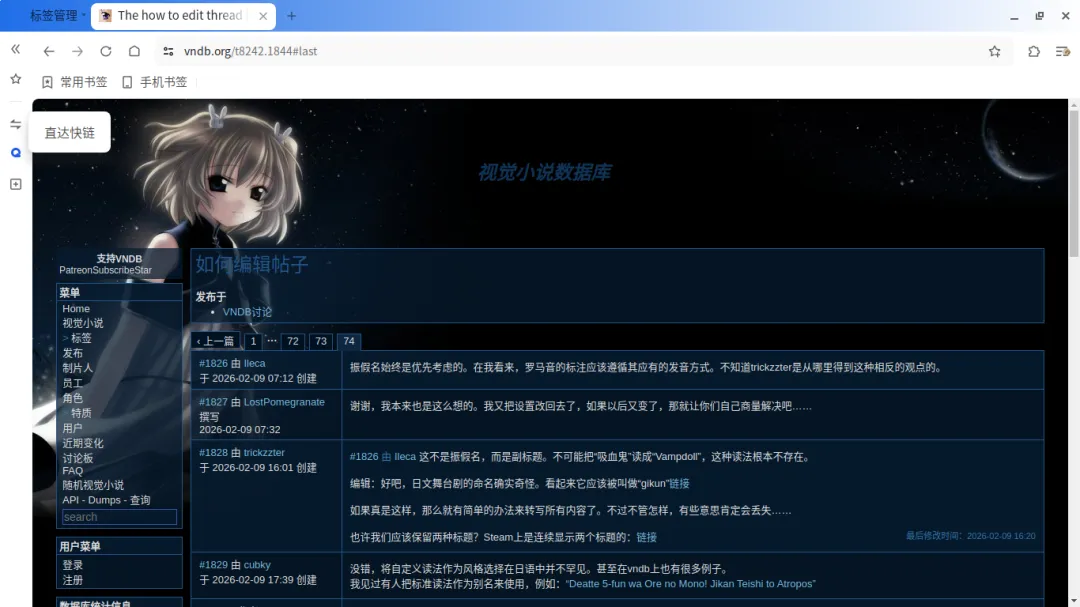Open FAQ menu link
Screen dimensions: 1080x607
[72, 471]
